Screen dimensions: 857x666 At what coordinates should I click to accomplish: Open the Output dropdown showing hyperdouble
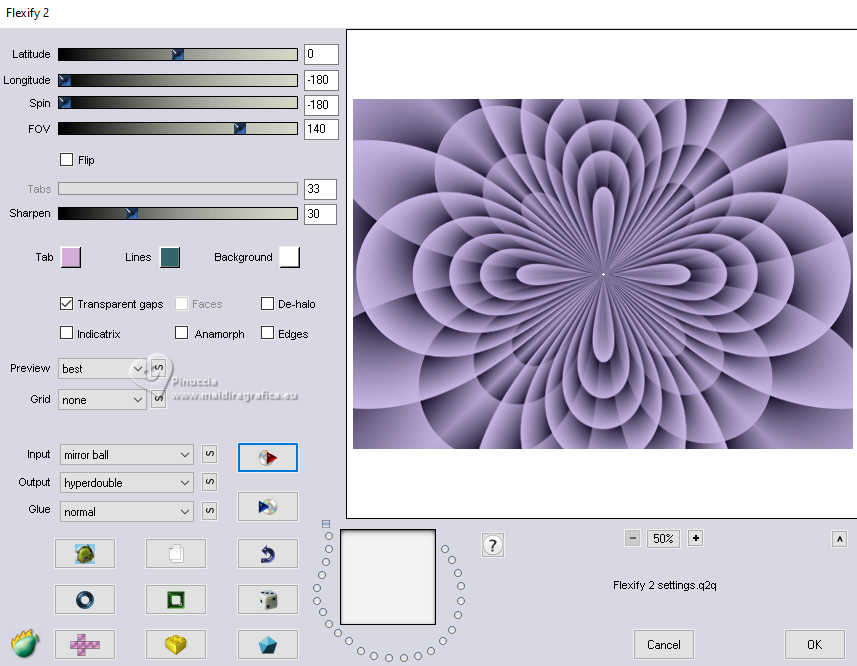126,482
